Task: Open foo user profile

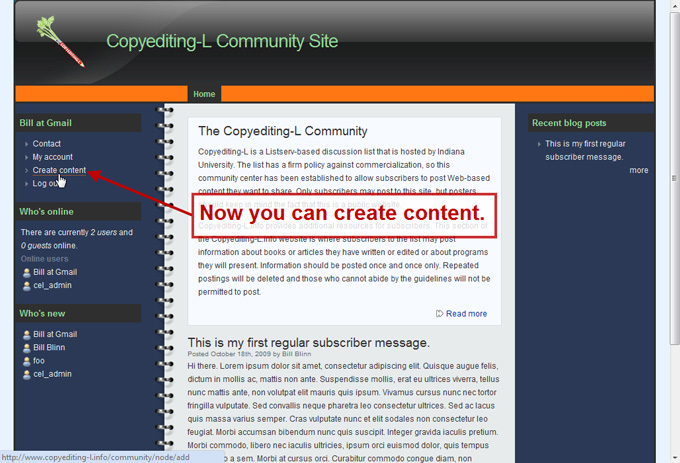Action: [39, 361]
